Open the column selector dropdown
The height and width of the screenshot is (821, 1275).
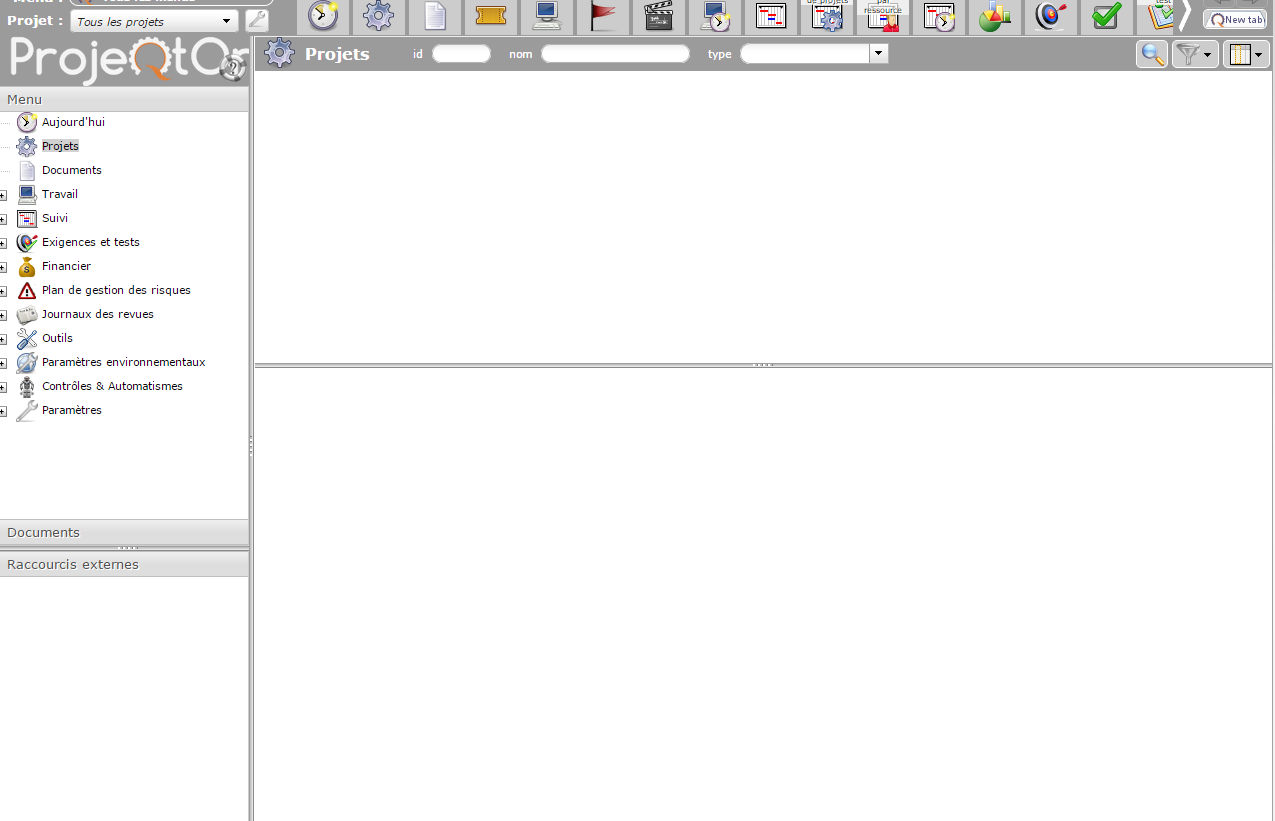coord(1246,55)
